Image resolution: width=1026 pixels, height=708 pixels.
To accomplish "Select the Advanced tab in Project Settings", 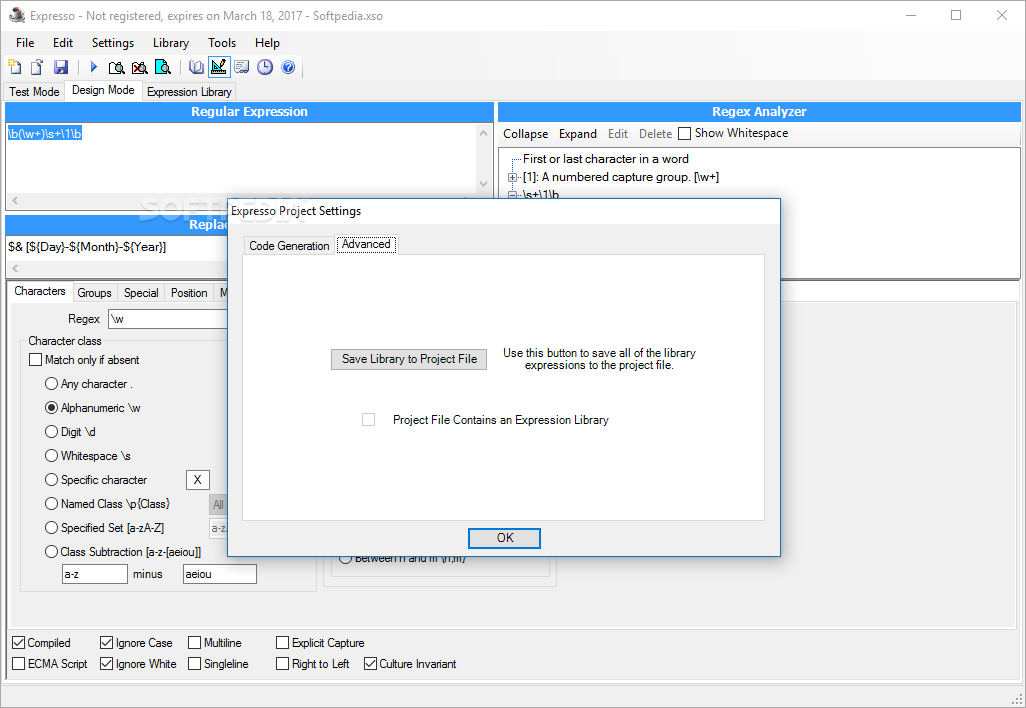I will [x=366, y=244].
